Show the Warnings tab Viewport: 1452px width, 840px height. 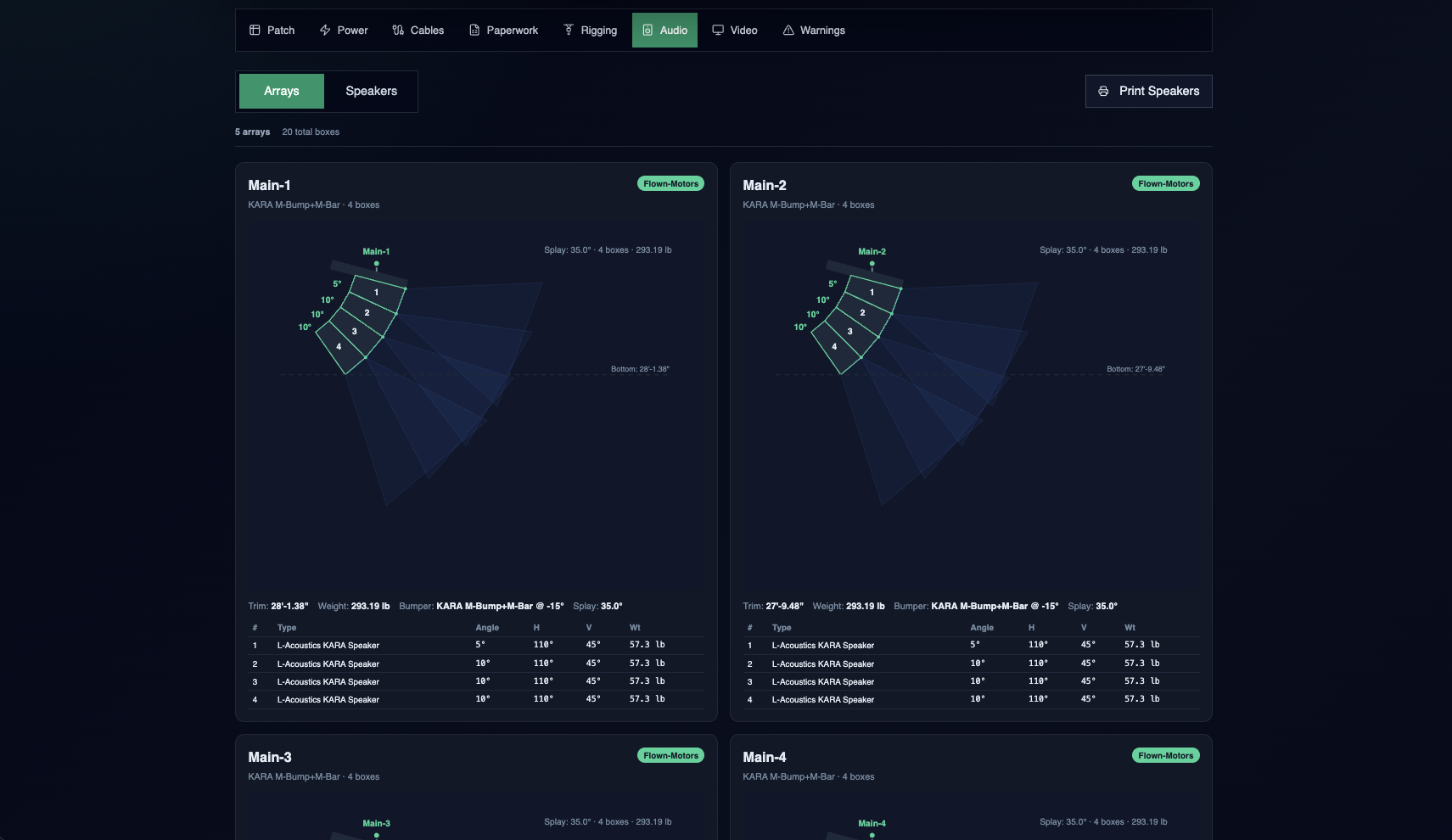[814, 31]
